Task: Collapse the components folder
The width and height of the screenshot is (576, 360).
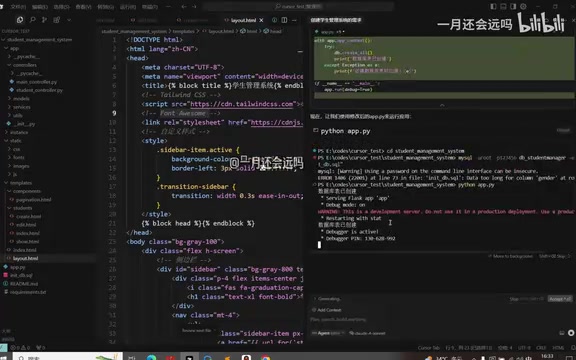Action: click(26, 191)
